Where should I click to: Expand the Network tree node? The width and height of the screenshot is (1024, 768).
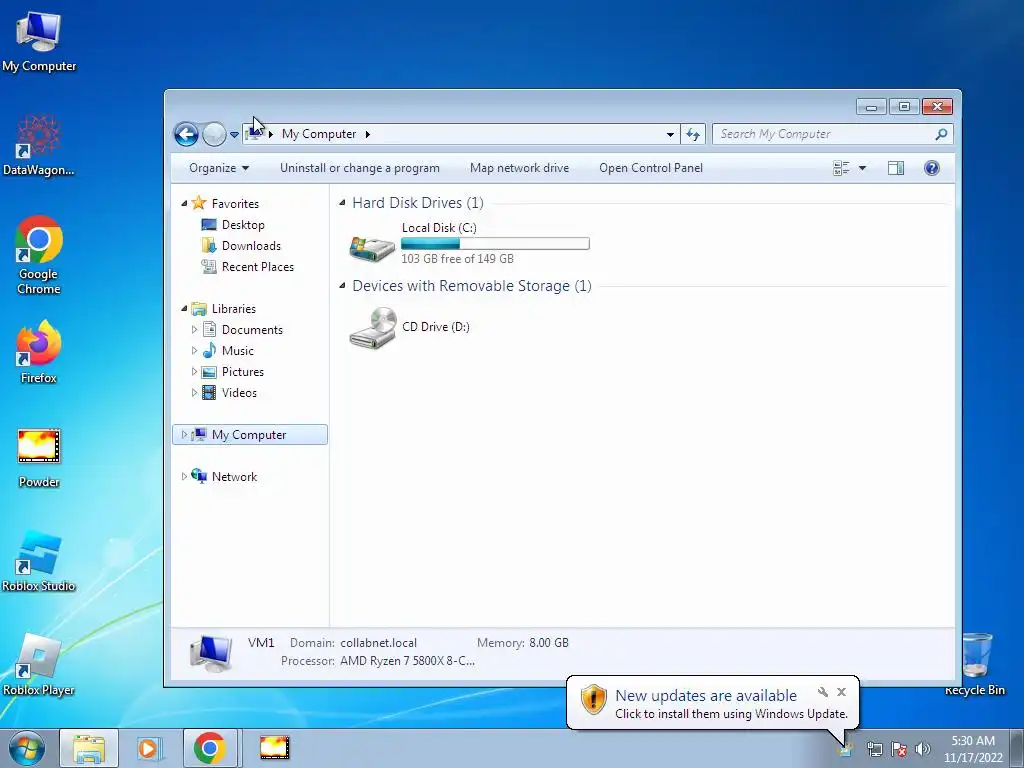(184, 477)
